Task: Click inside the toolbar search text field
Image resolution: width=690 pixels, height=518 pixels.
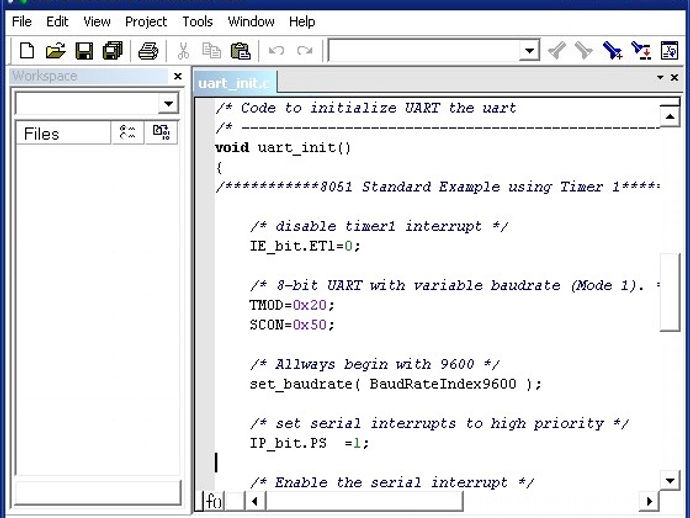Action: click(x=424, y=51)
